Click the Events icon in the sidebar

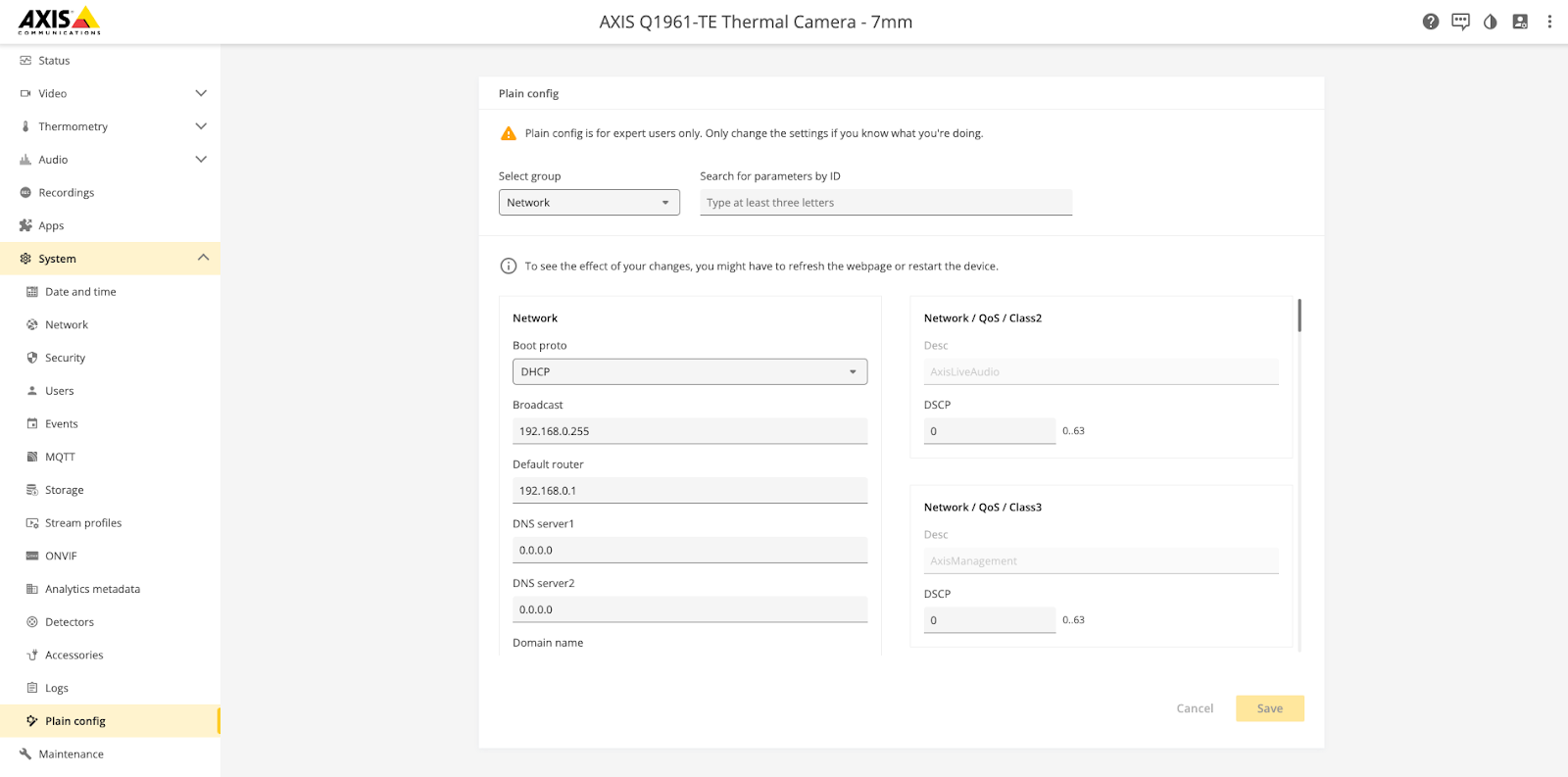pos(32,424)
